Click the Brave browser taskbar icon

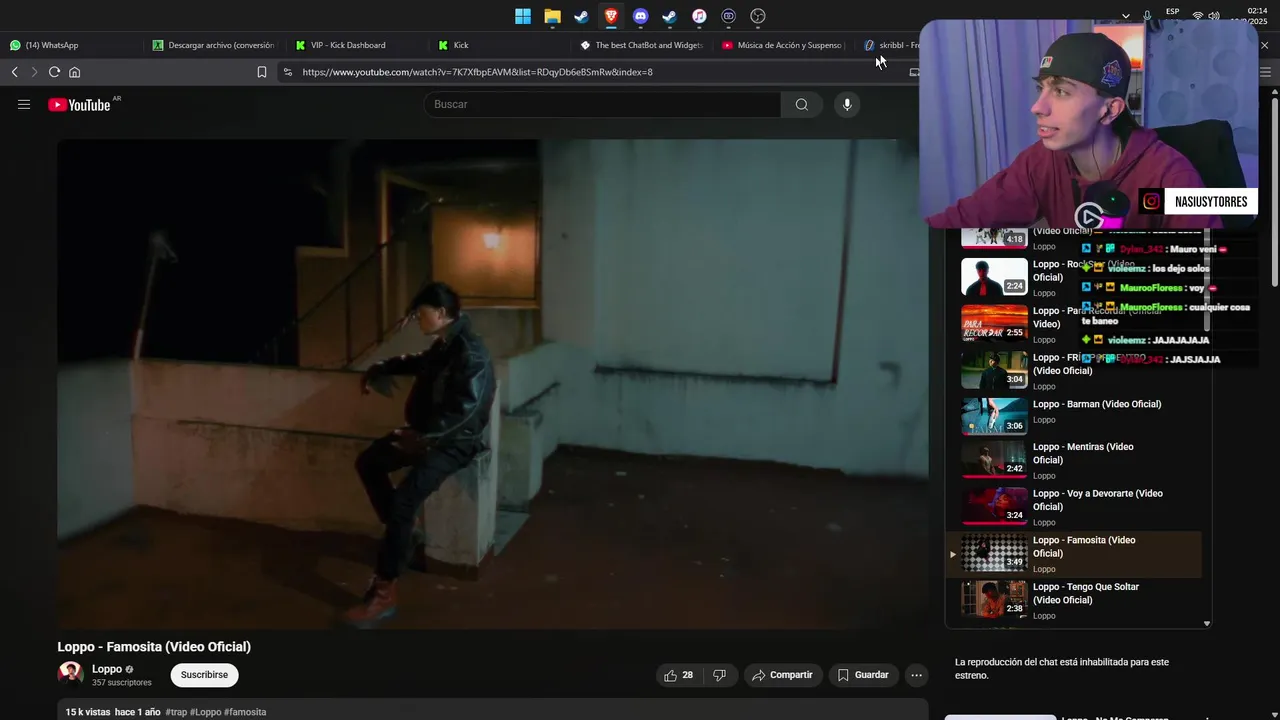tap(611, 16)
